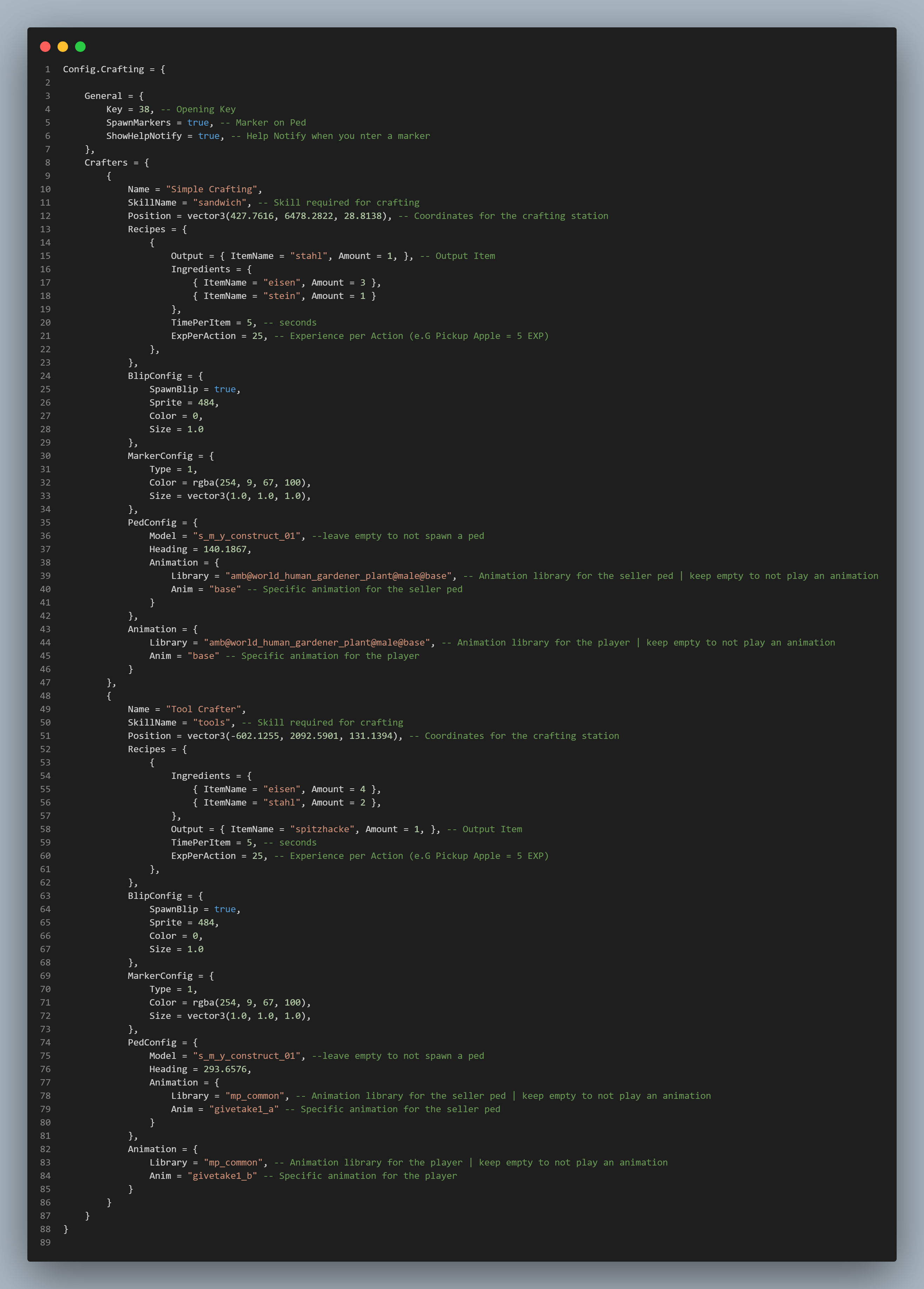Click "mp_common" library on line 78
The image size is (924, 1289).
(x=255, y=1096)
